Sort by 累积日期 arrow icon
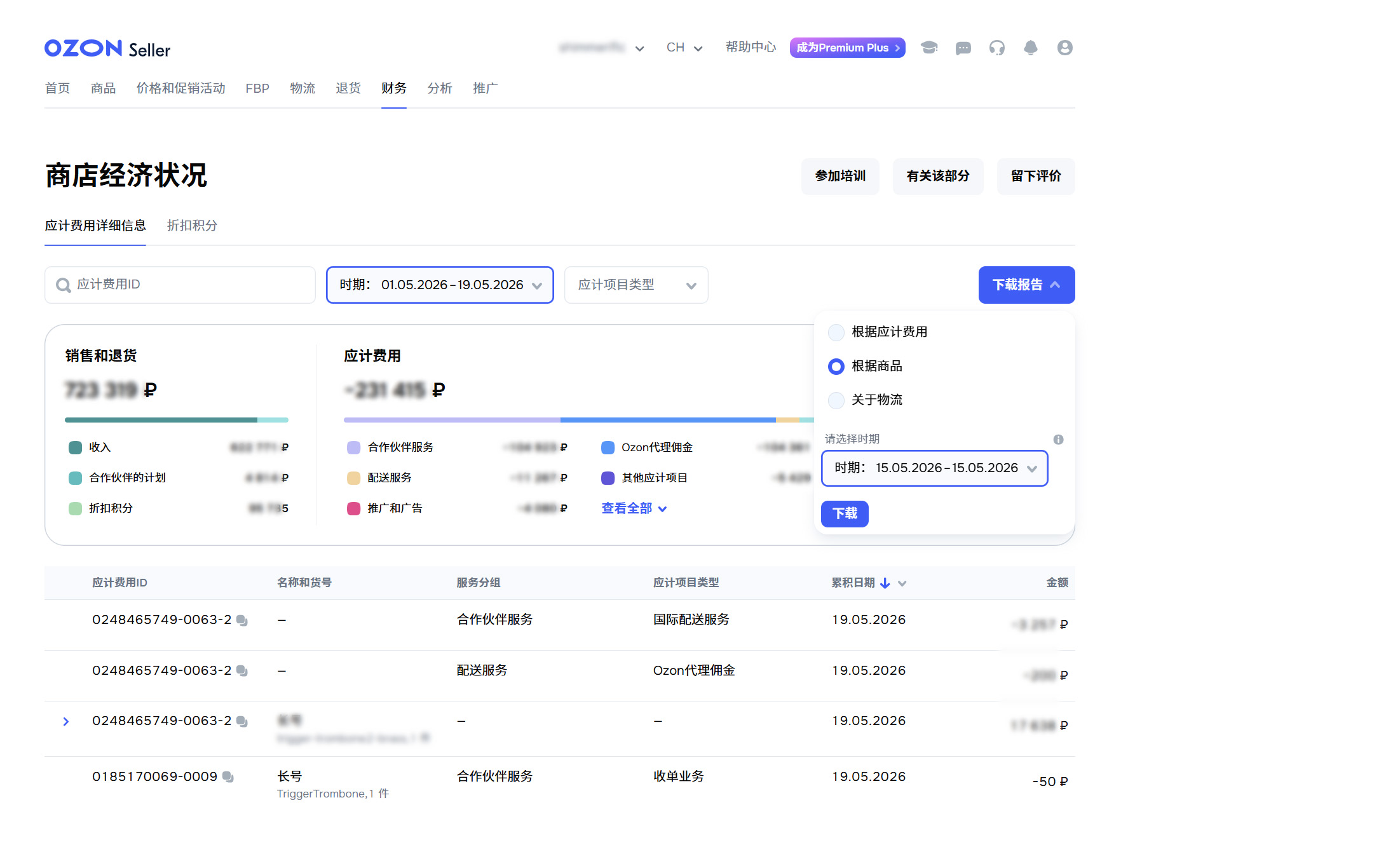Screen dimensions: 1400x847 [885, 583]
